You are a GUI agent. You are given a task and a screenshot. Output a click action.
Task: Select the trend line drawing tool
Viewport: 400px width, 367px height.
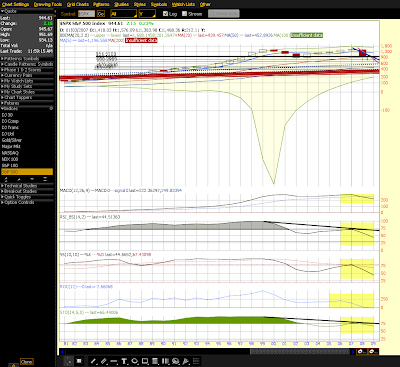pyautogui.click(x=94, y=361)
